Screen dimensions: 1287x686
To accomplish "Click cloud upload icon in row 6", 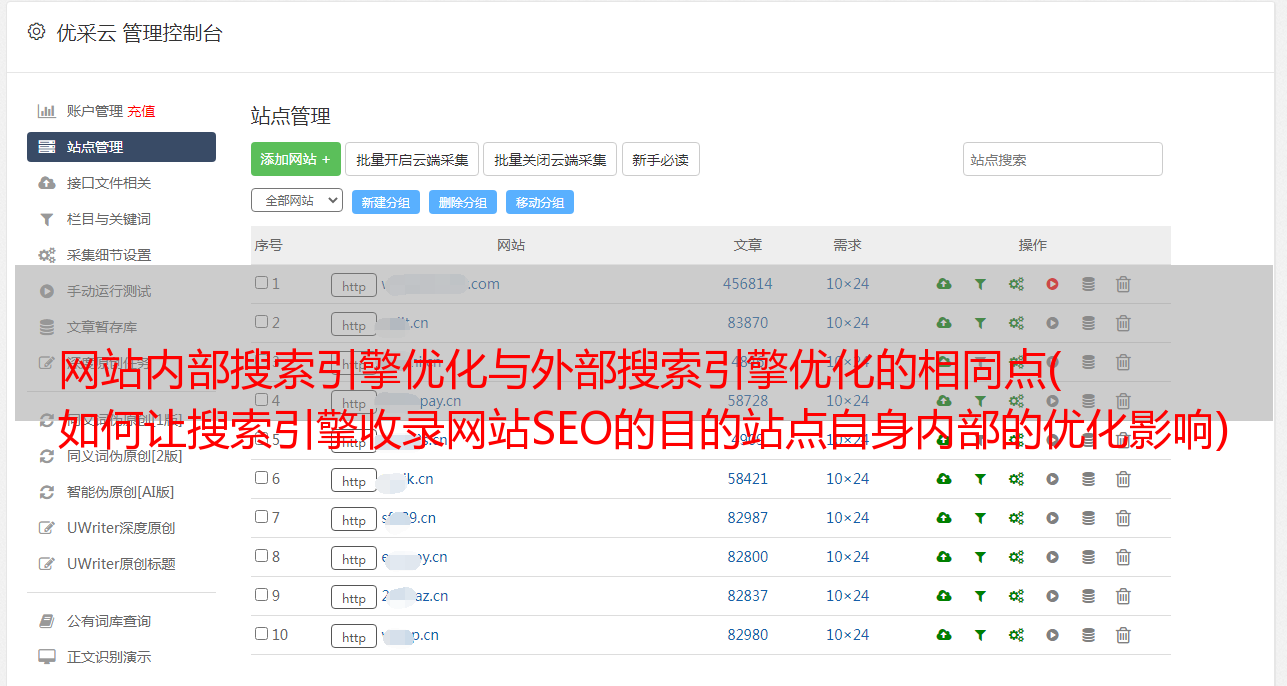I will point(944,479).
